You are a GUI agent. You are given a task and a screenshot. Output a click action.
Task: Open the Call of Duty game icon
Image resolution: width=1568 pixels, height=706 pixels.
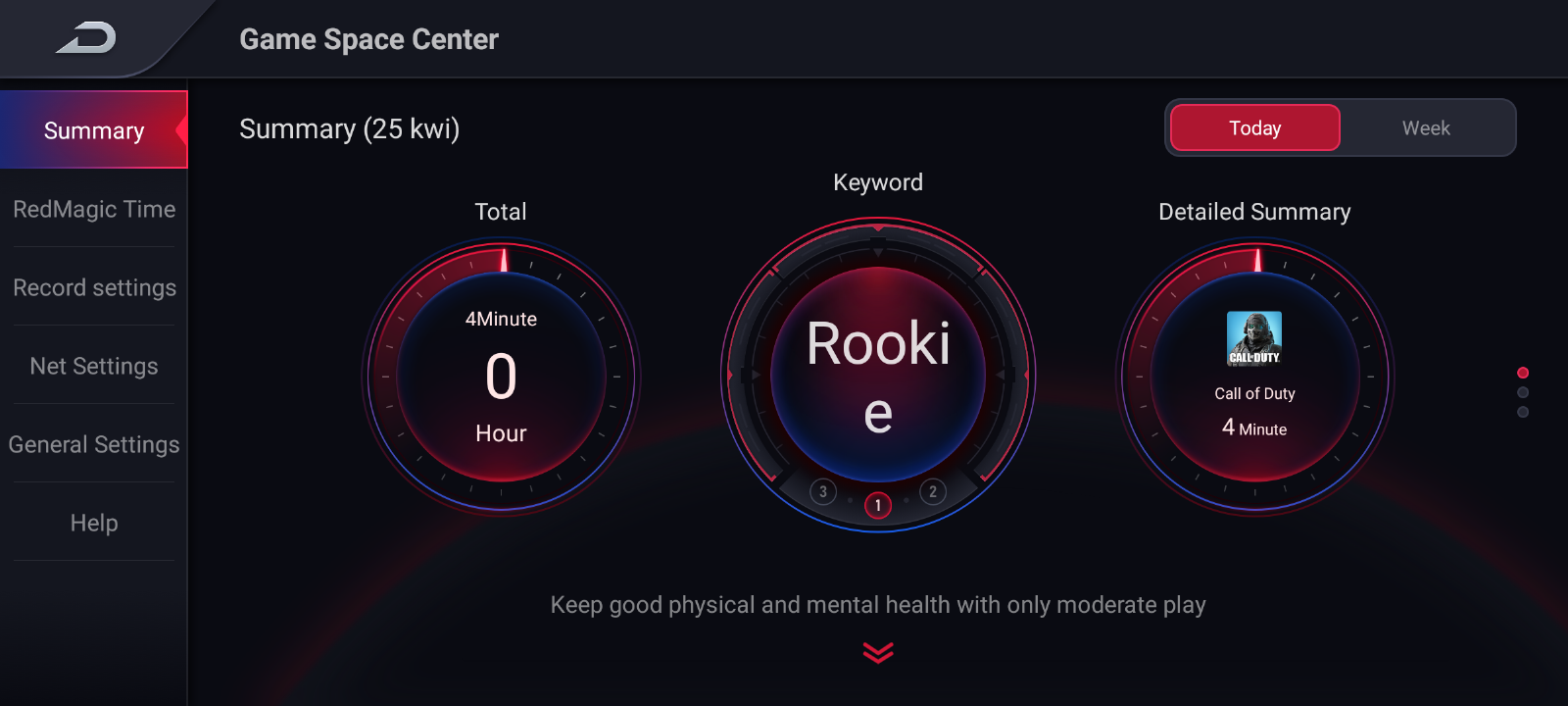pyautogui.click(x=1254, y=338)
